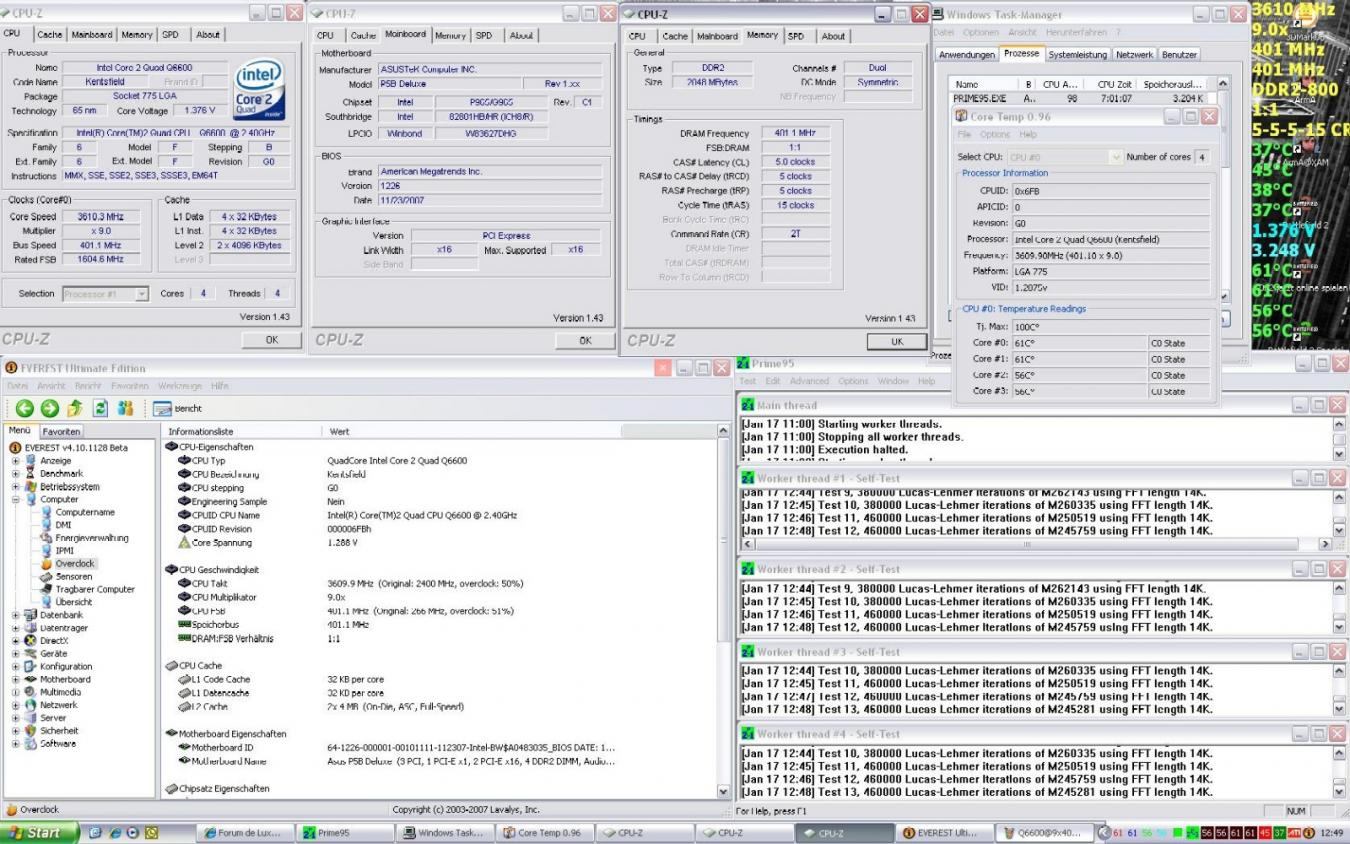
Task: Select the Netzwerk globe icon in EVEREST tree
Action: 31,705
